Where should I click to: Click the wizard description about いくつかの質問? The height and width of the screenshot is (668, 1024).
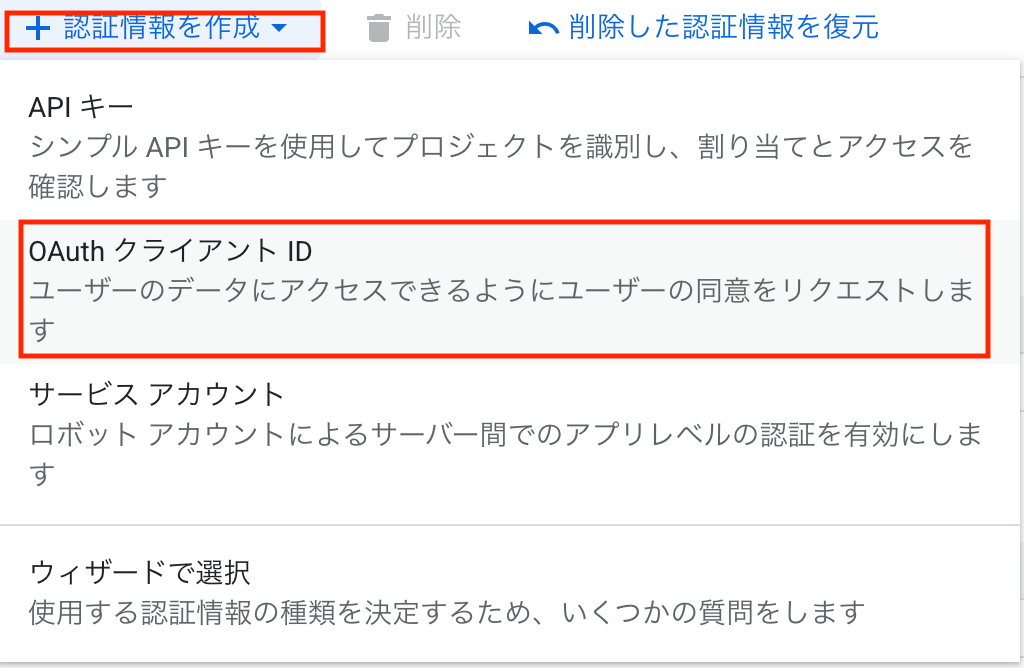(447, 612)
